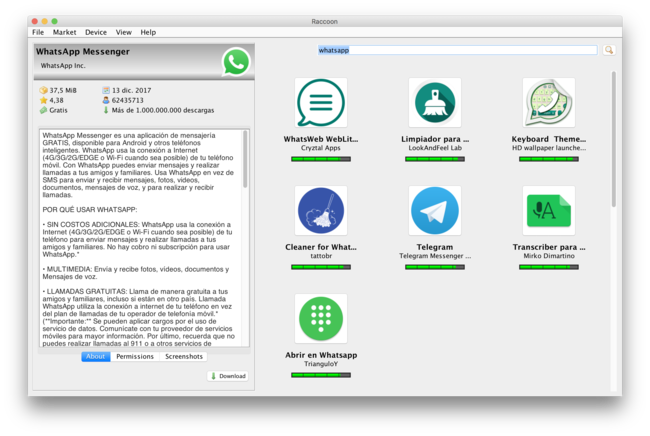Click the TrianguloY developer label
The height and width of the screenshot is (436, 650).
(x=321, y=364)
